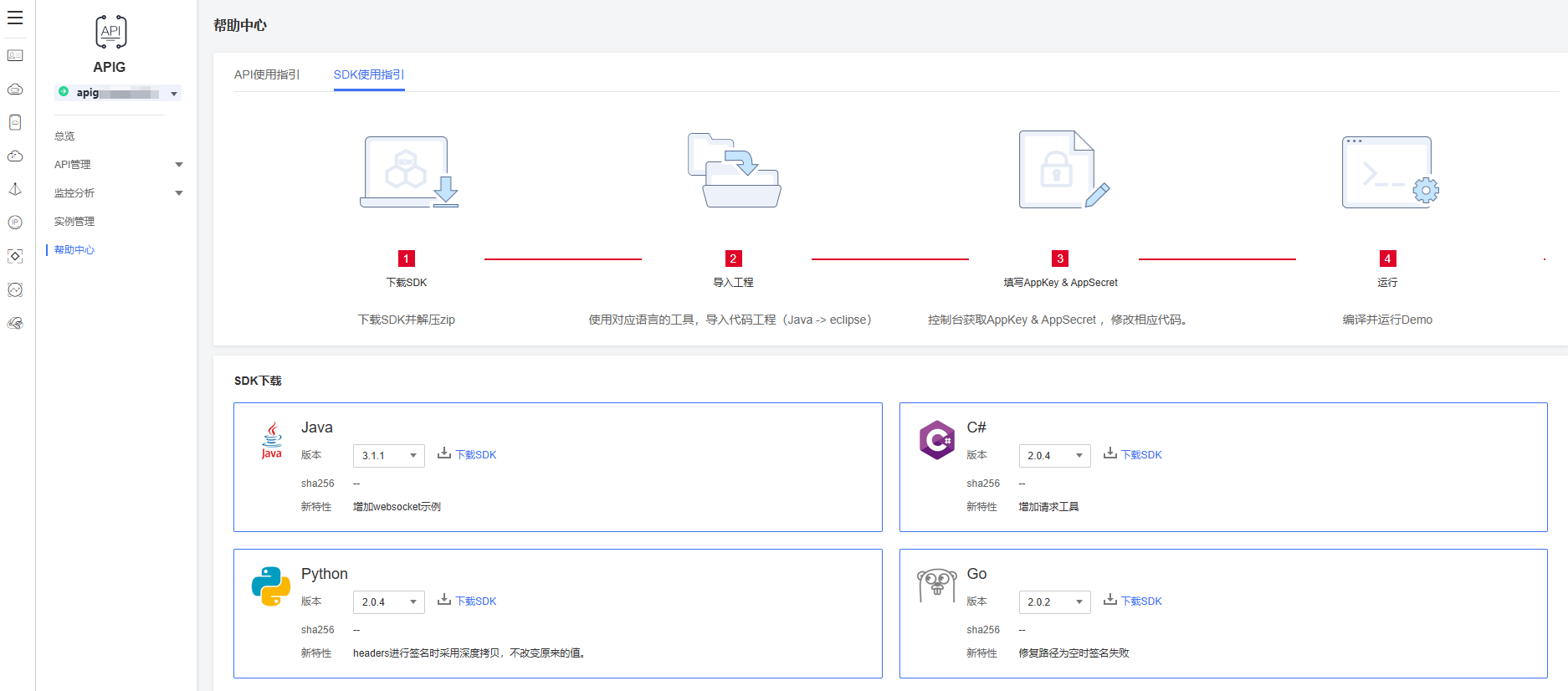
Task: Click the SDK下载 section heading
Action: (258, 381)
